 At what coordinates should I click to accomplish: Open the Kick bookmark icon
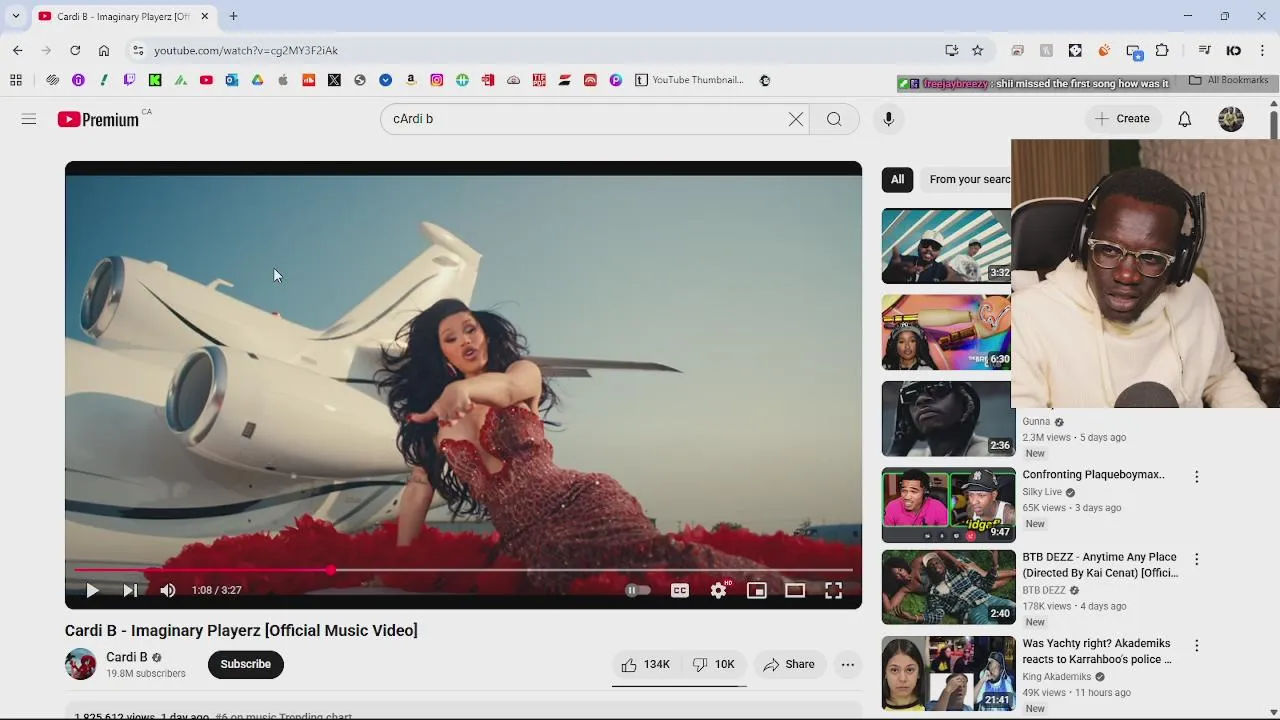click(x=155, y=80)
